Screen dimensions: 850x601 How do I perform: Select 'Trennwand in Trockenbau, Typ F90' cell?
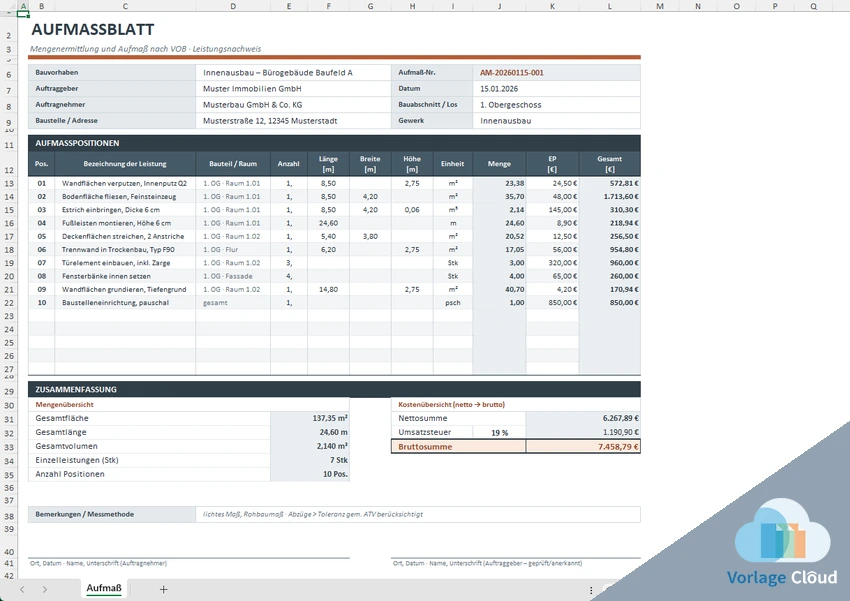coord(125,250)
